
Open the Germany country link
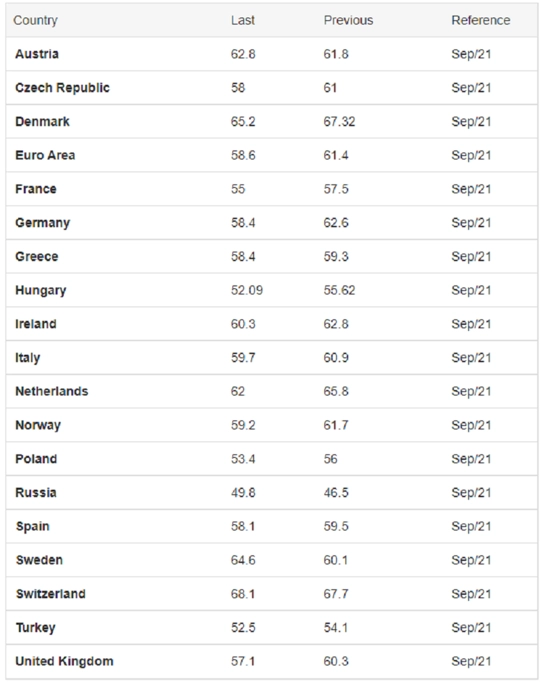tap(43, 223)
